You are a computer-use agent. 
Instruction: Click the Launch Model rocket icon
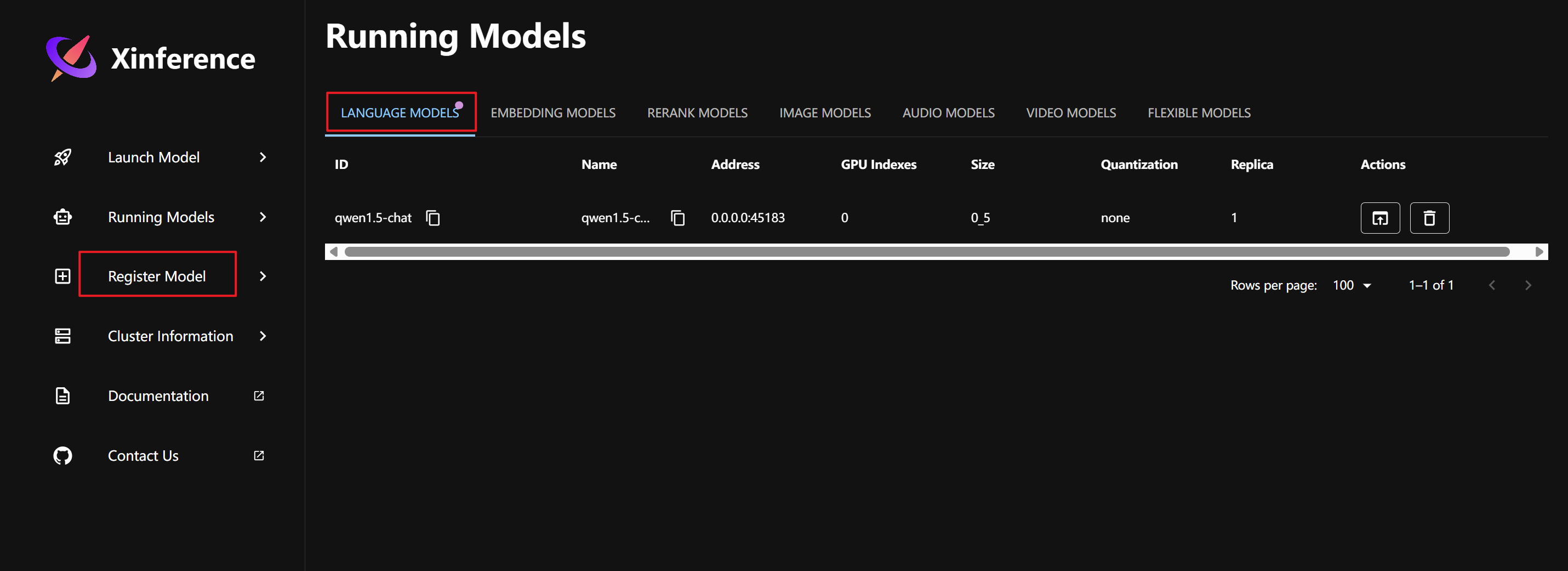click(x=62, y=157)
